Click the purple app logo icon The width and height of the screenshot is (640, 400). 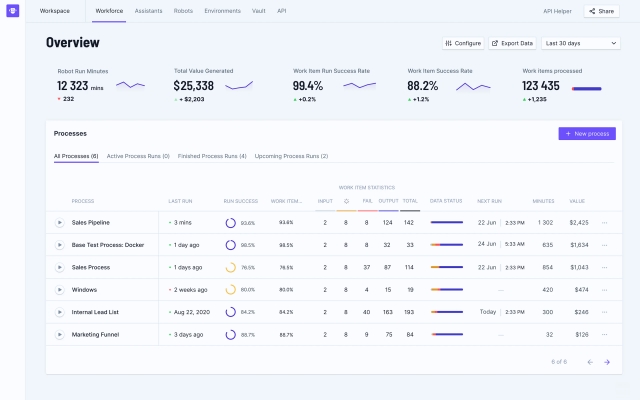tap(12, 11)
